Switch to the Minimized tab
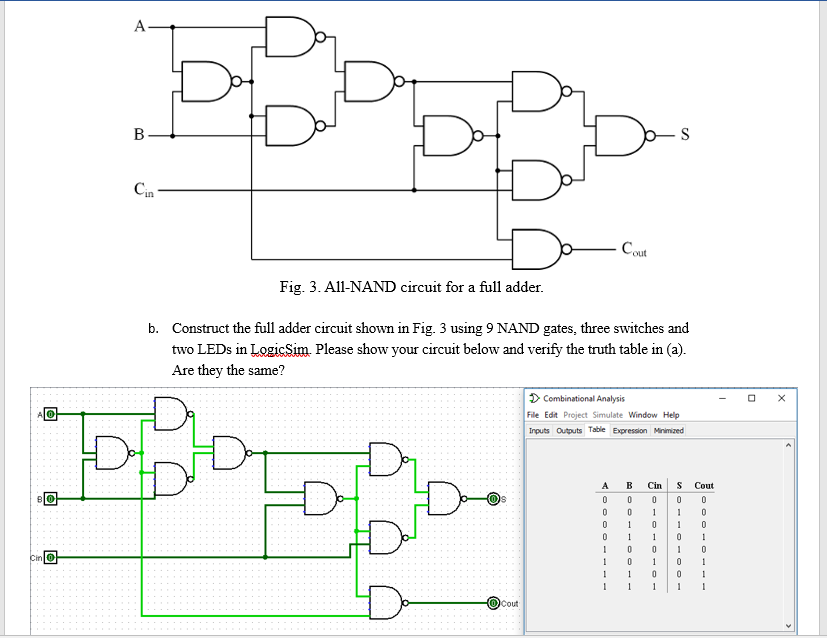Image resolution: width=827 pixels, height=638 pixels. 668,430
